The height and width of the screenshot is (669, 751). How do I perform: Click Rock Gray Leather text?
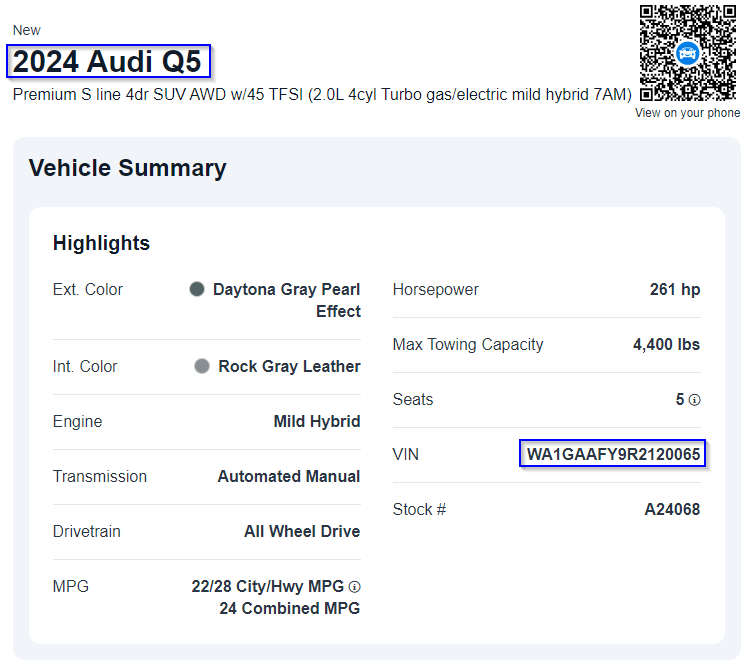[x=289, y=366]
